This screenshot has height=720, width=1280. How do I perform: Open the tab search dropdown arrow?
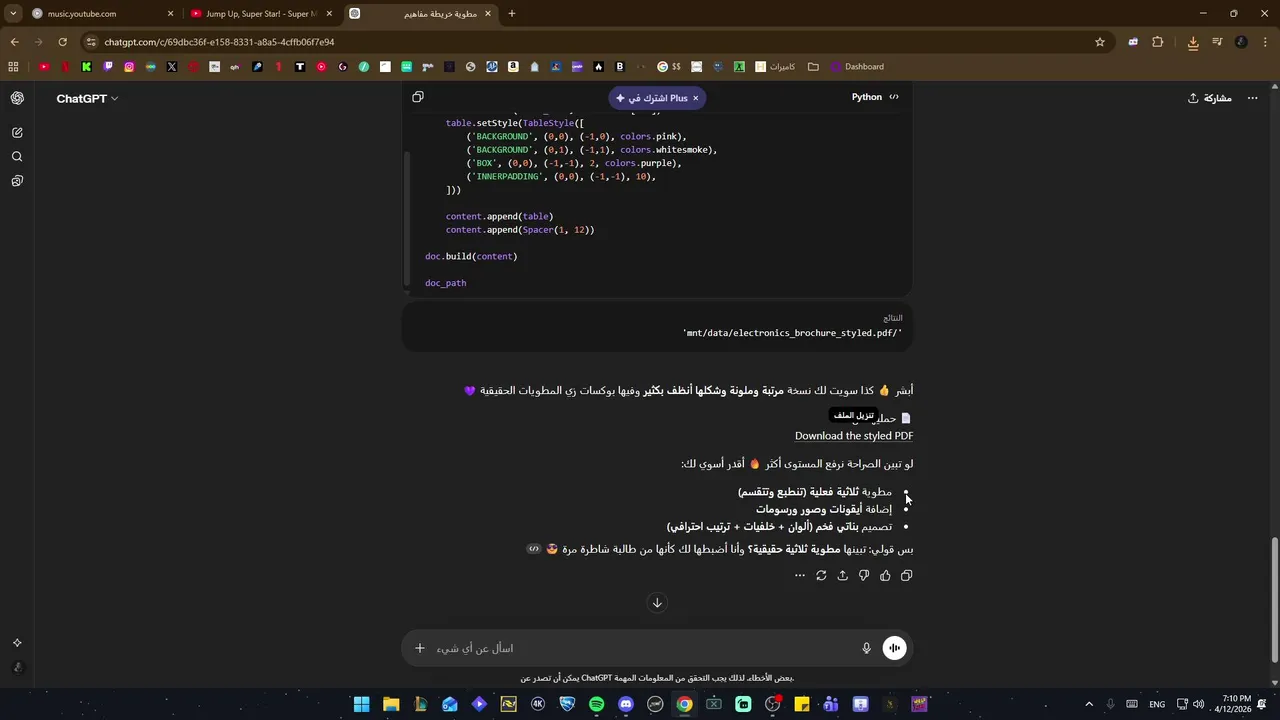coord(13,14)
